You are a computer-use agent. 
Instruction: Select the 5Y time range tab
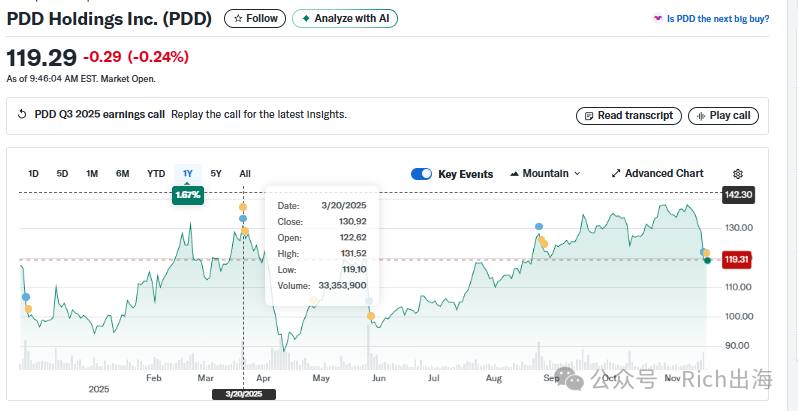[x=216, y=173]
